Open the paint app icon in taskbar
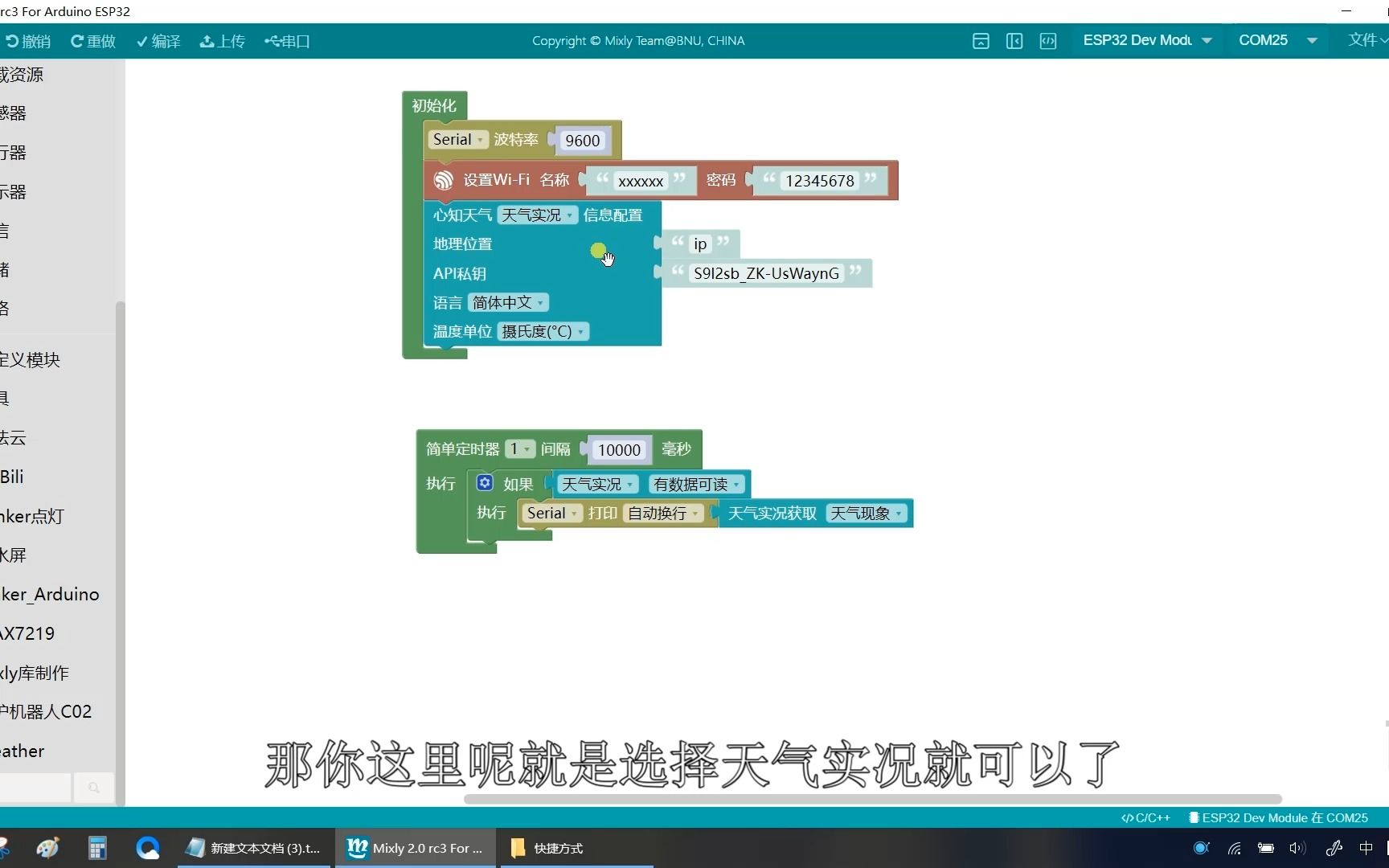The image size is (1389, 868). pos(48,848)
